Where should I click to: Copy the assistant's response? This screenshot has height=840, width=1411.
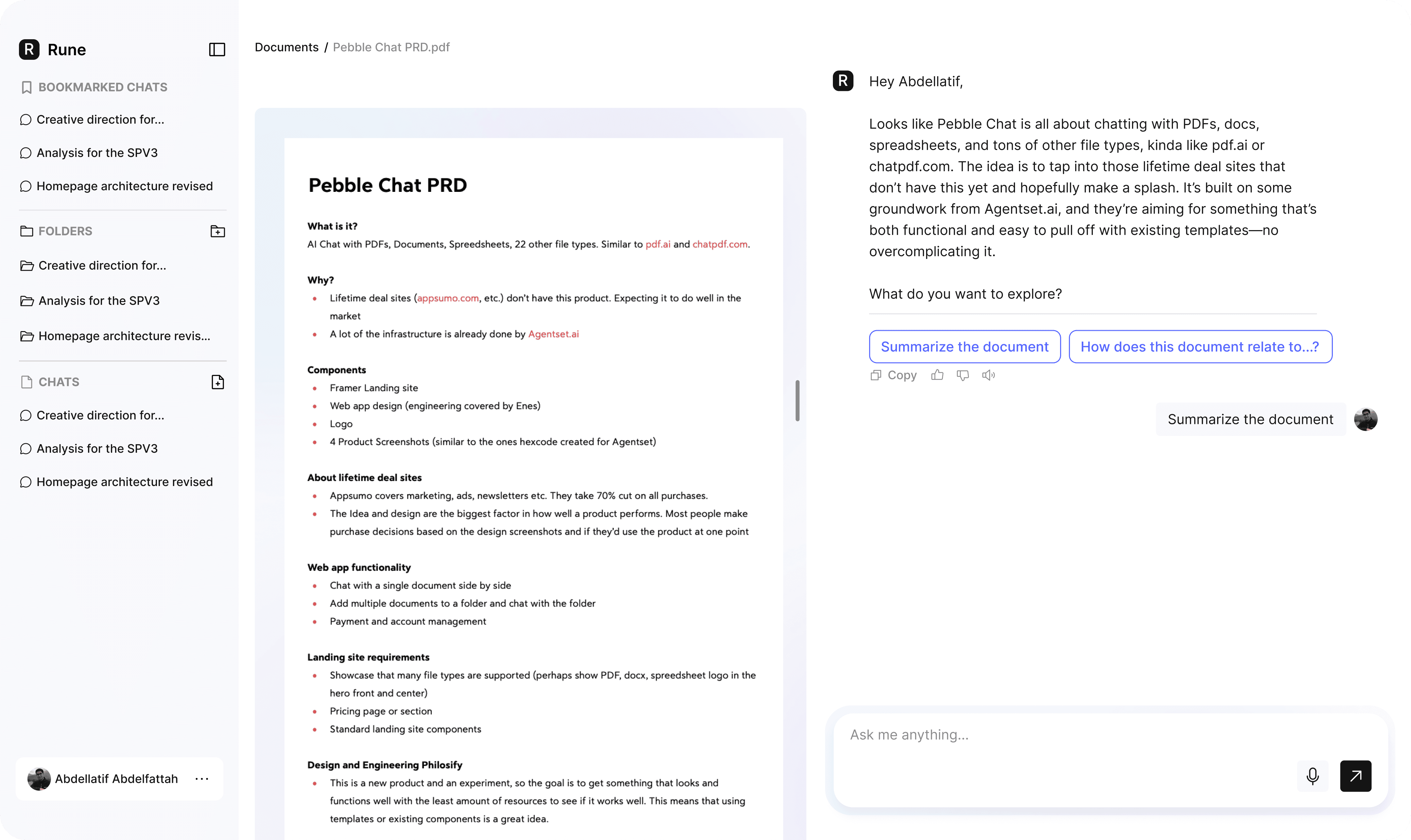click(x=893, y=375)
